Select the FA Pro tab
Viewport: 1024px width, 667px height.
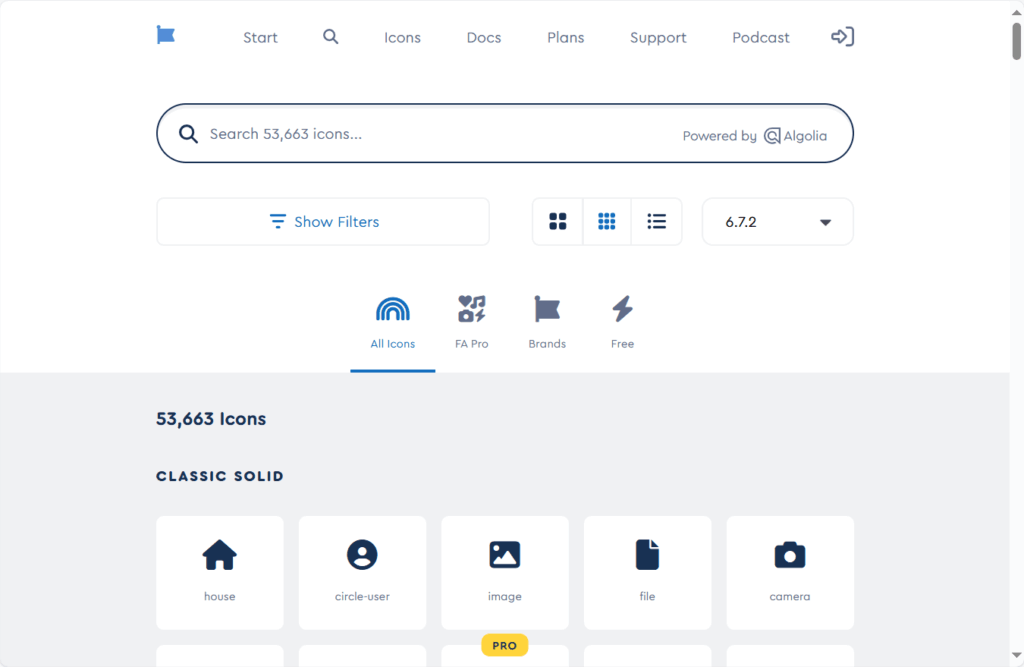472,325
